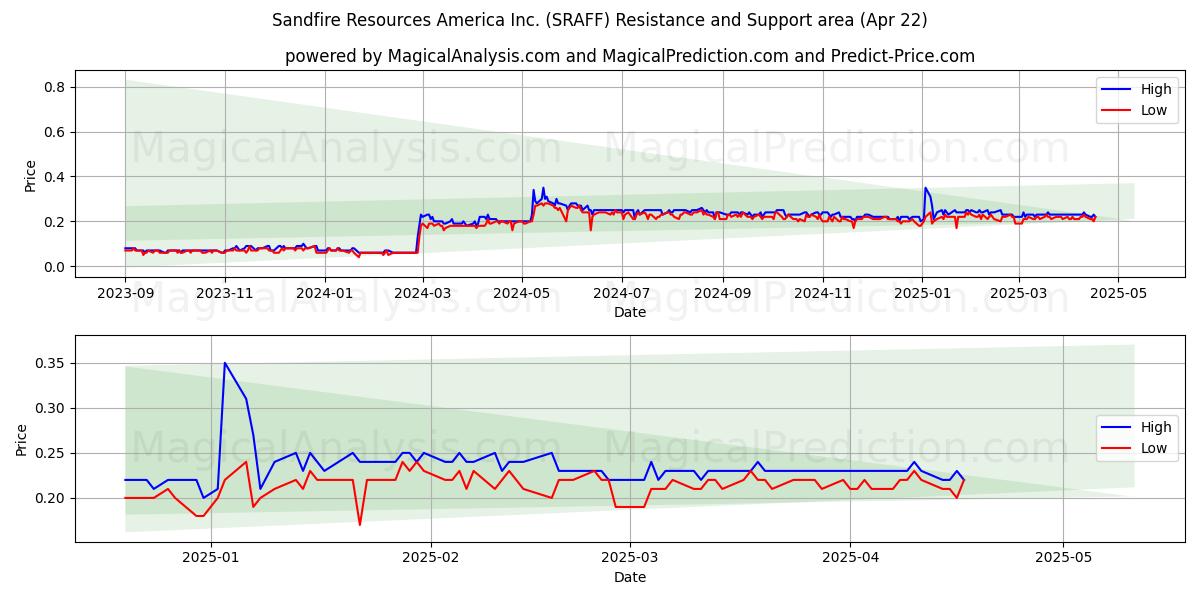1200x600 pixels.
Task: Click the '2025-04' label on bottom chart axis
Action: point(850,560)
